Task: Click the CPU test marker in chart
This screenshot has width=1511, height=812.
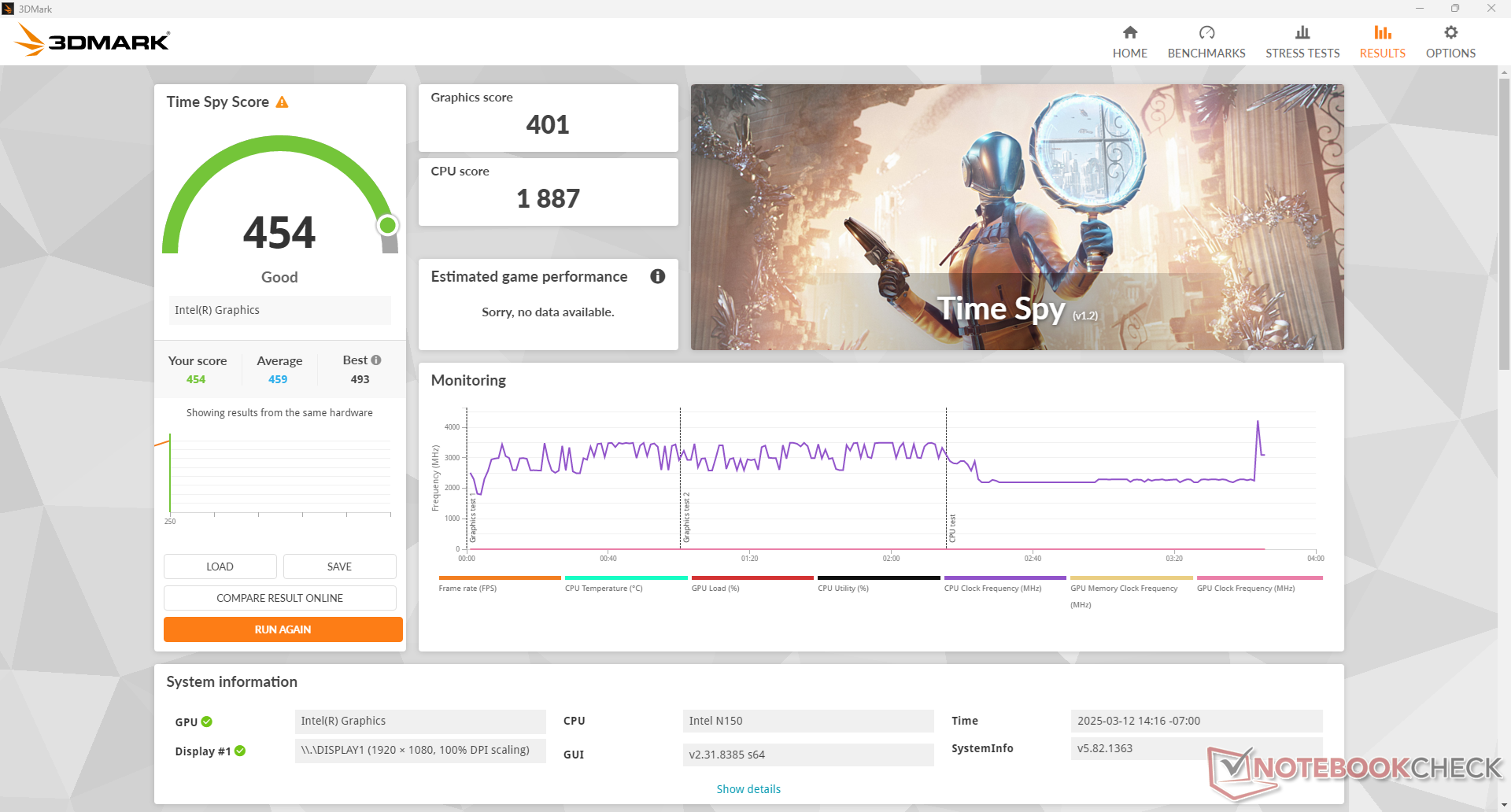Action: click(951, 528)
